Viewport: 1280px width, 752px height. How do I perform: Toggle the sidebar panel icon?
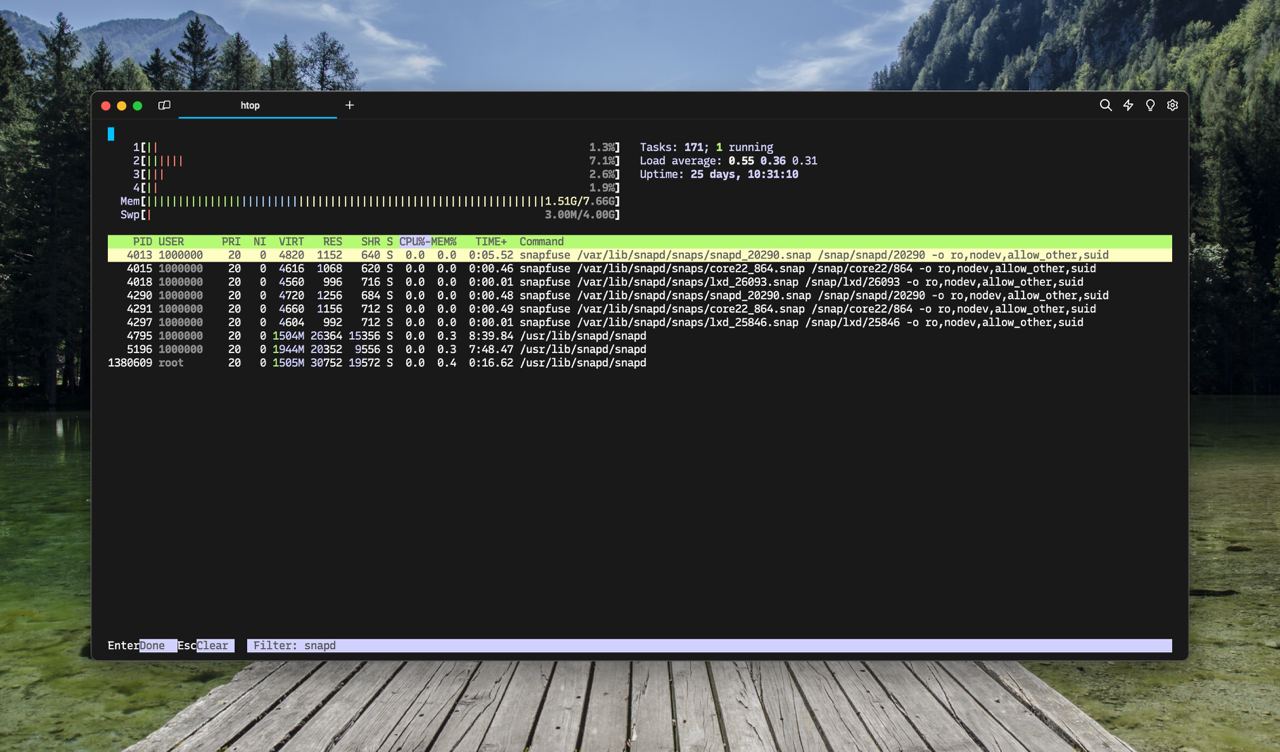click(x=164, y=105)
